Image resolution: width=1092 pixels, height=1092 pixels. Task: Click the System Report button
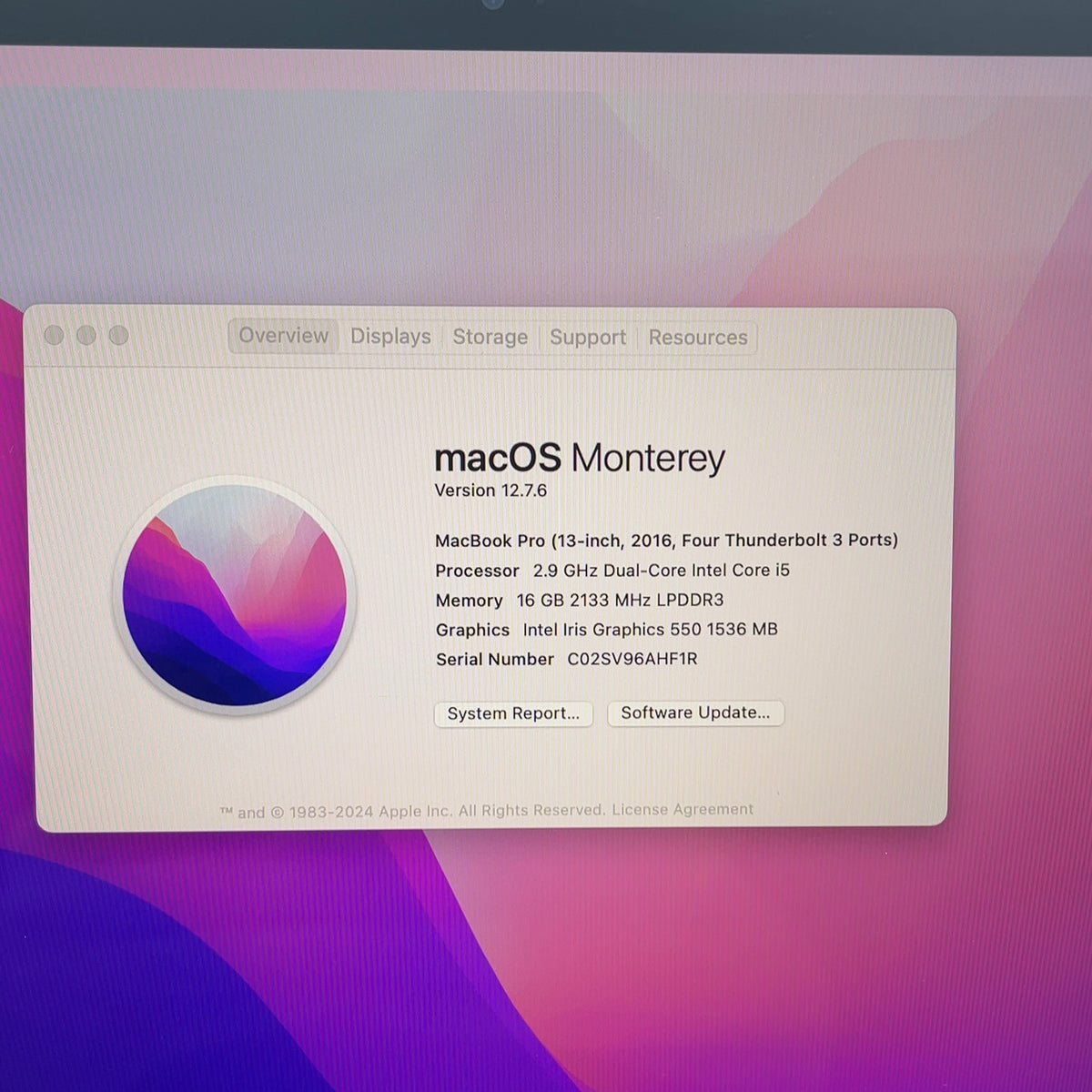pos(513,713)
